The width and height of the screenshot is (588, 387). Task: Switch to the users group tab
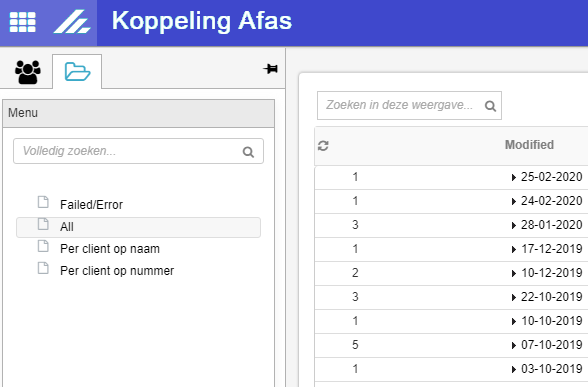coord(27,72)
